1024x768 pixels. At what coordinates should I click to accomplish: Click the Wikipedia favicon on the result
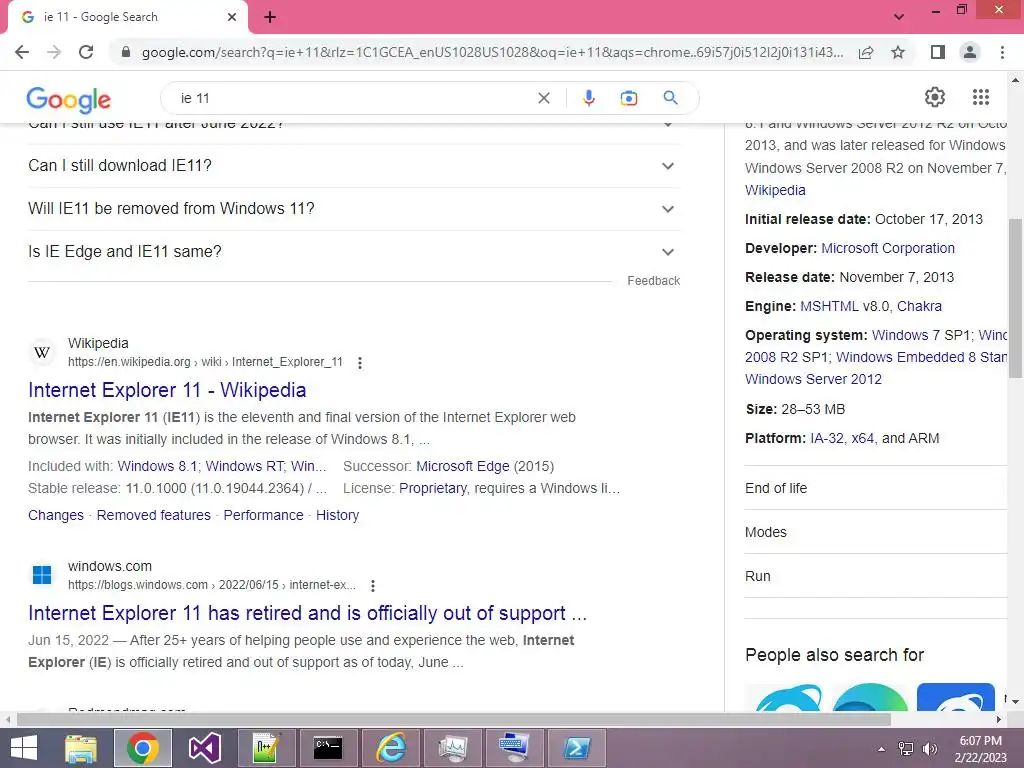[42, 353]
